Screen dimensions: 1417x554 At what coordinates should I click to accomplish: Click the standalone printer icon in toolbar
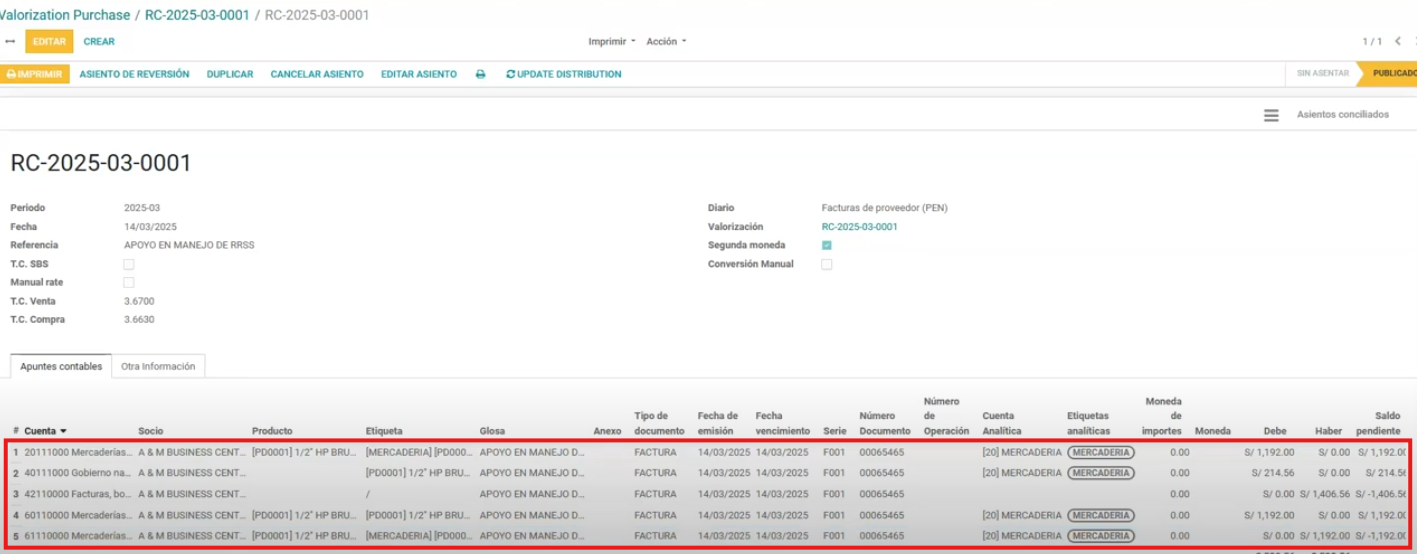click(480, 74)
